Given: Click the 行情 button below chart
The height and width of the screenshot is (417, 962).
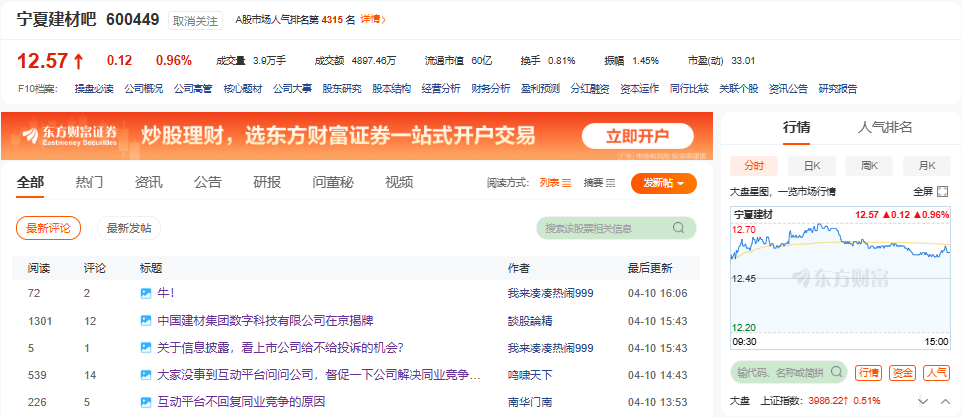Looking at the screenshot, I should (868, 372).
